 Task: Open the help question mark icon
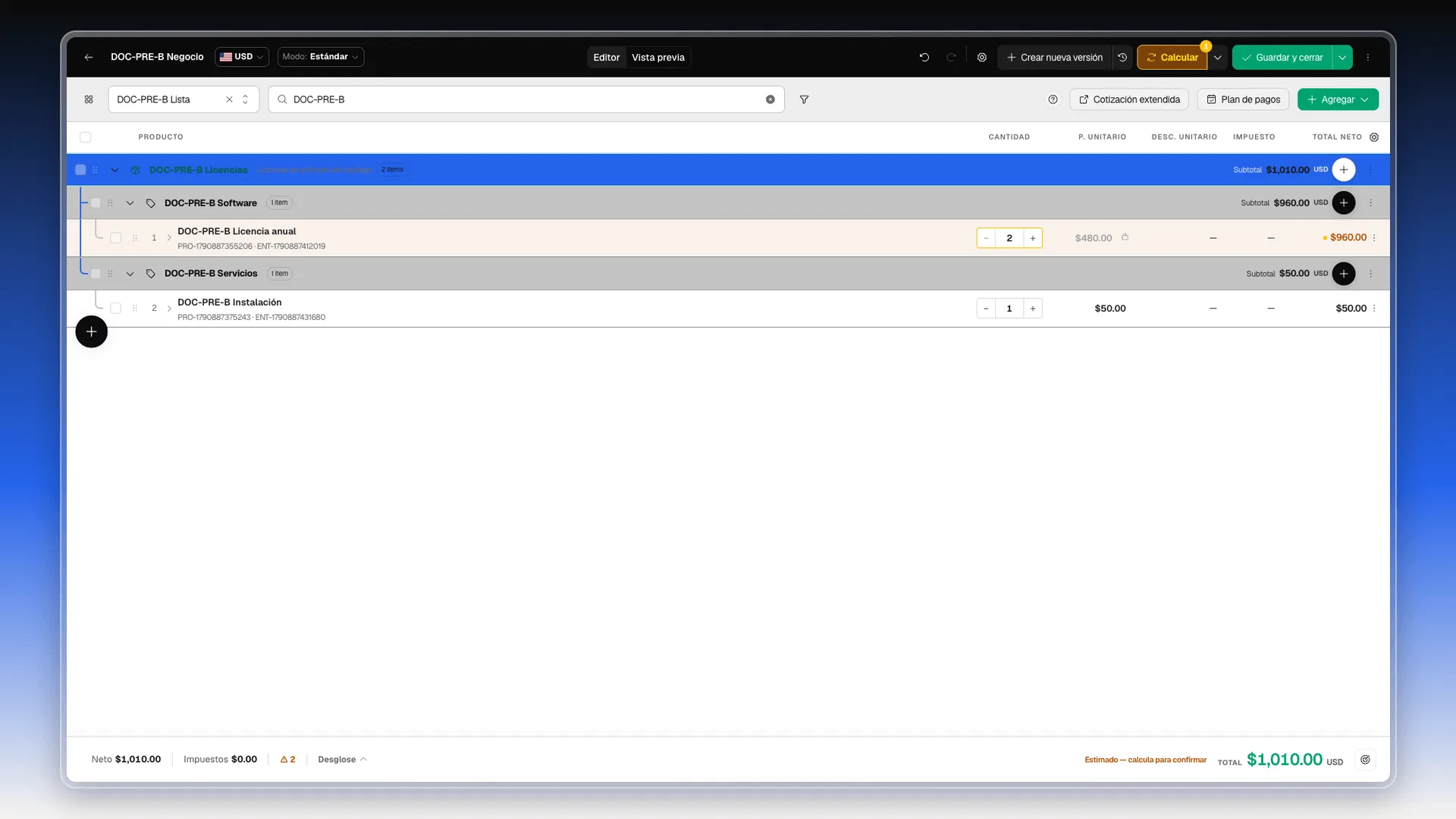click(1053, 99)
